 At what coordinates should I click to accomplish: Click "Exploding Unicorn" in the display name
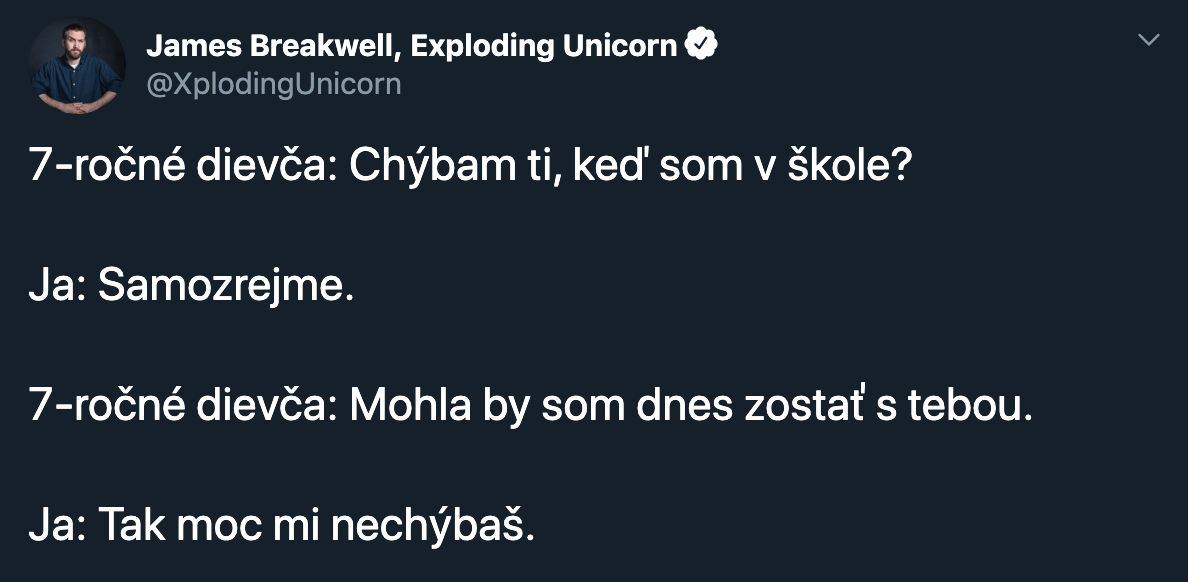point(544,46)
